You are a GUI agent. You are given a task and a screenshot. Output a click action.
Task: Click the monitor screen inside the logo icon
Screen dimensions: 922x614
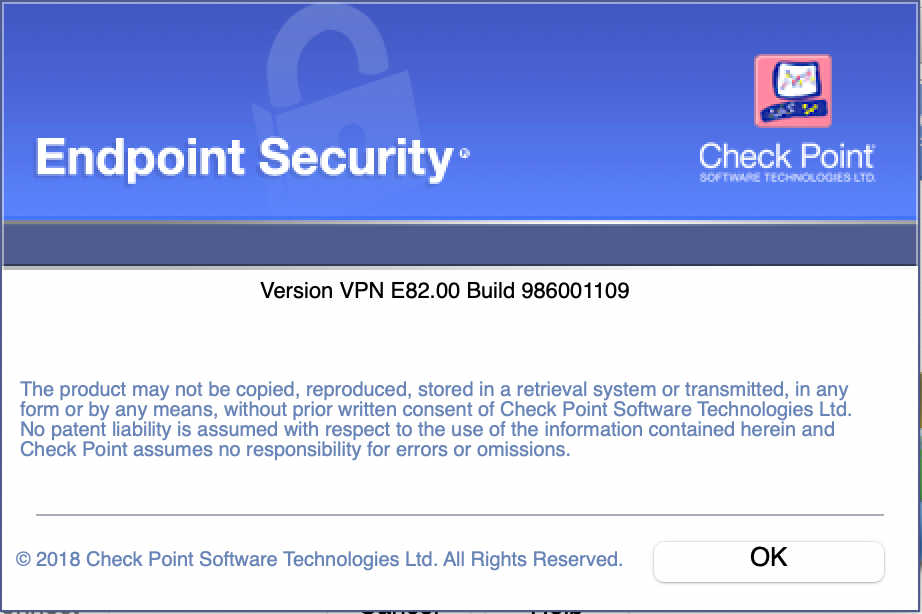pyautogui.click(x=796, y=79)
